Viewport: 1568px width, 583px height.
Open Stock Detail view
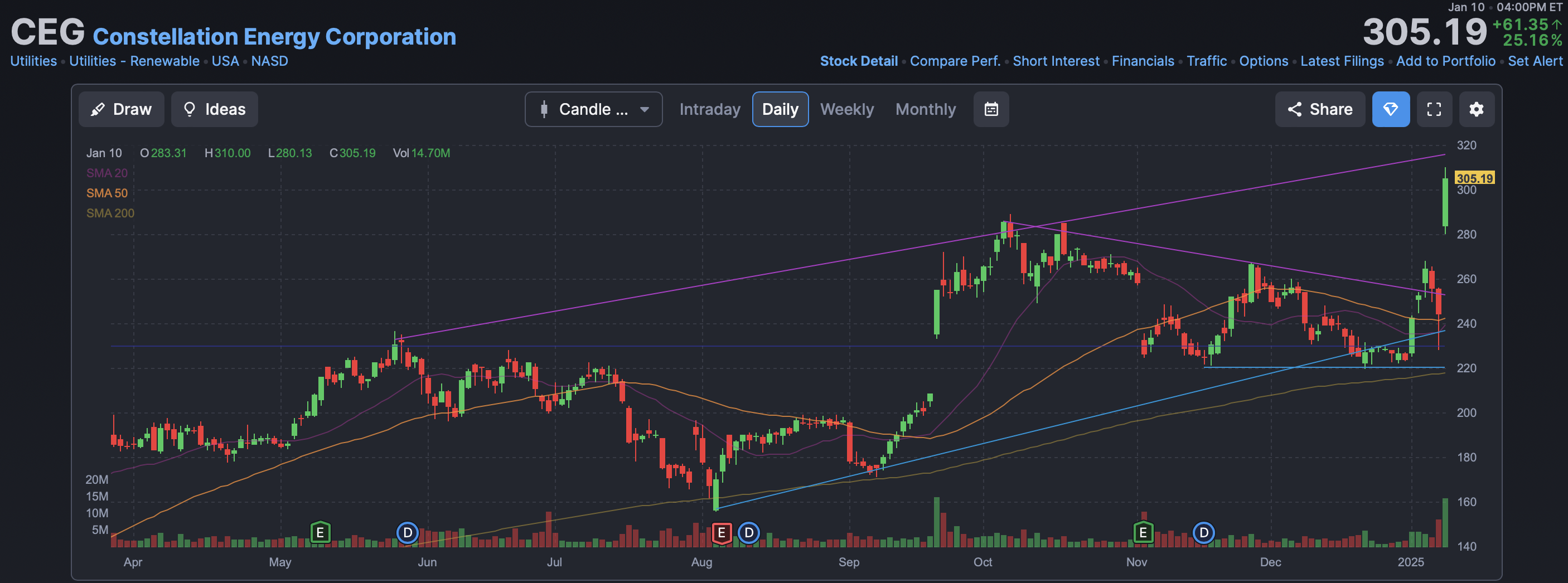click(858, 61)
